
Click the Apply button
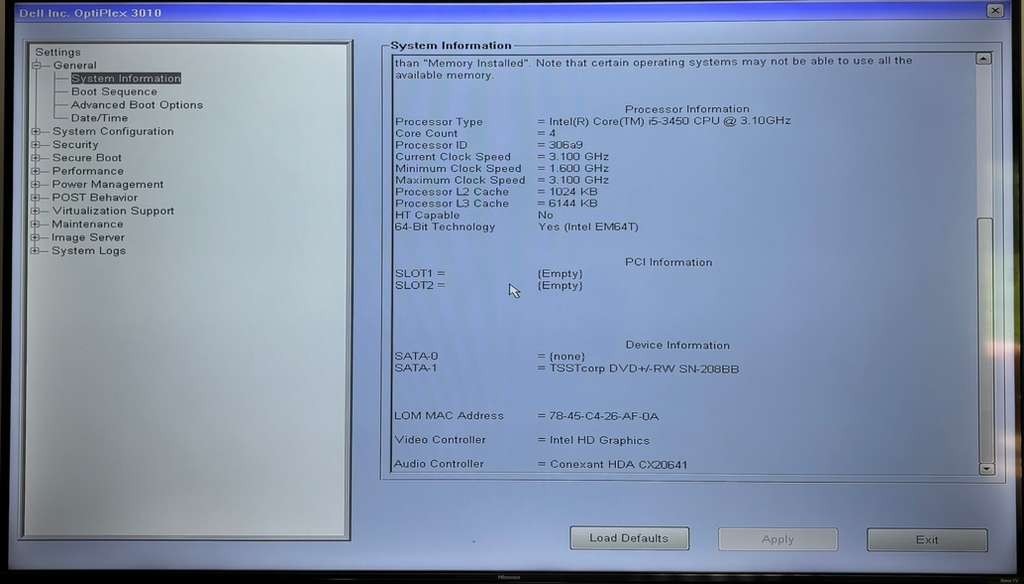pyautogui.click(x=778, y=540)
